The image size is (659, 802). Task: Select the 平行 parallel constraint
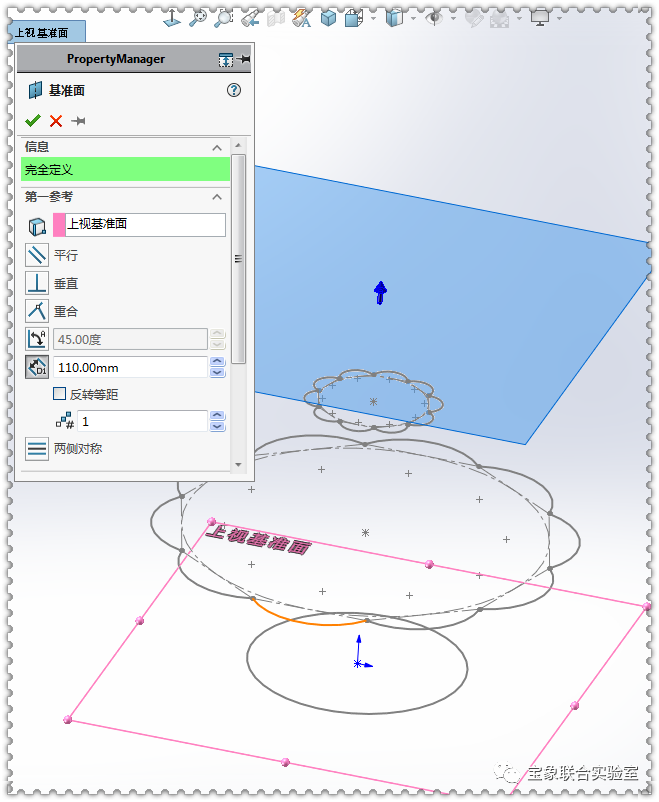[37, 255]
